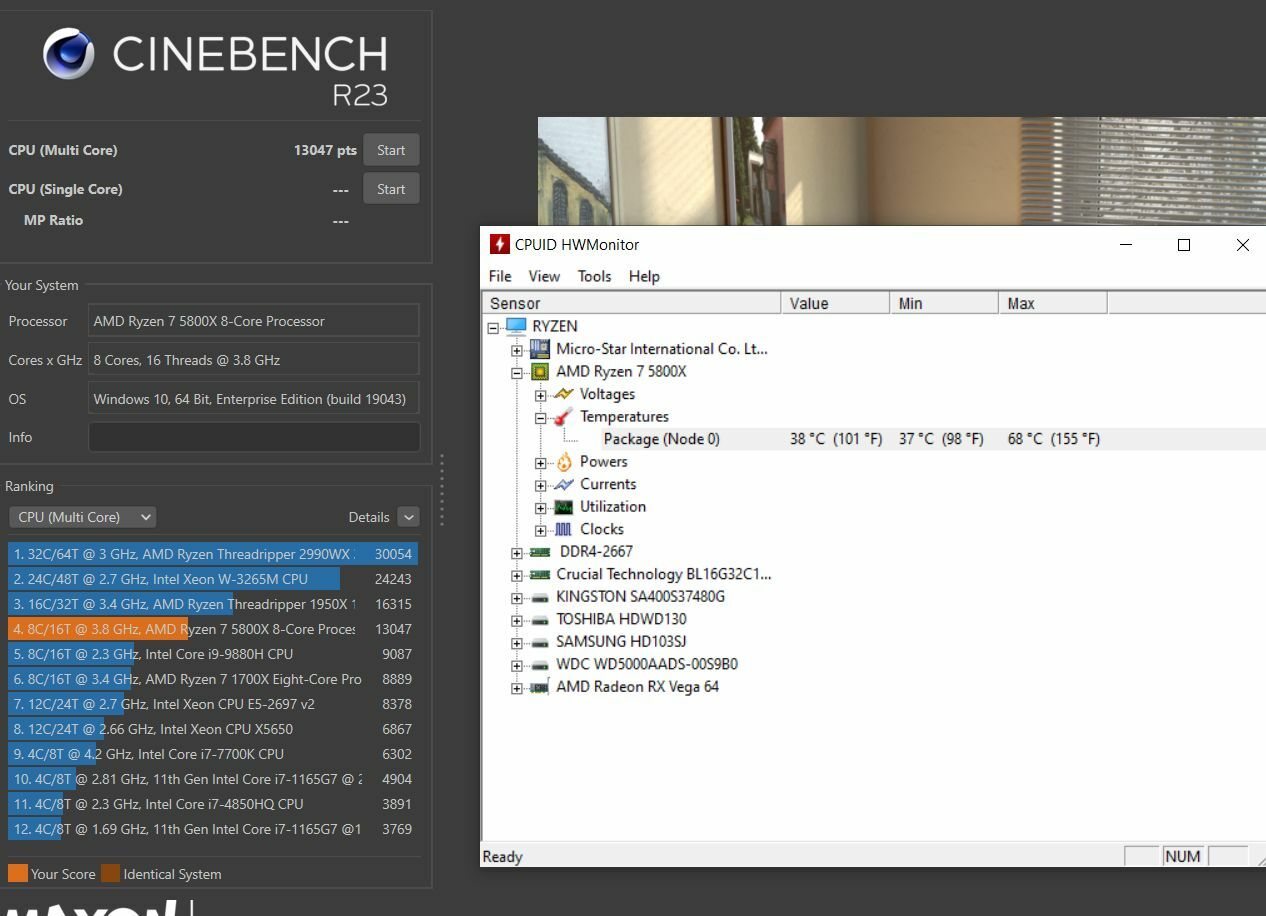This screenshot has width=1266, height=916.
Task: Click the SAMSUNG HD103SJ drive icon
Action: pos(540,642)
